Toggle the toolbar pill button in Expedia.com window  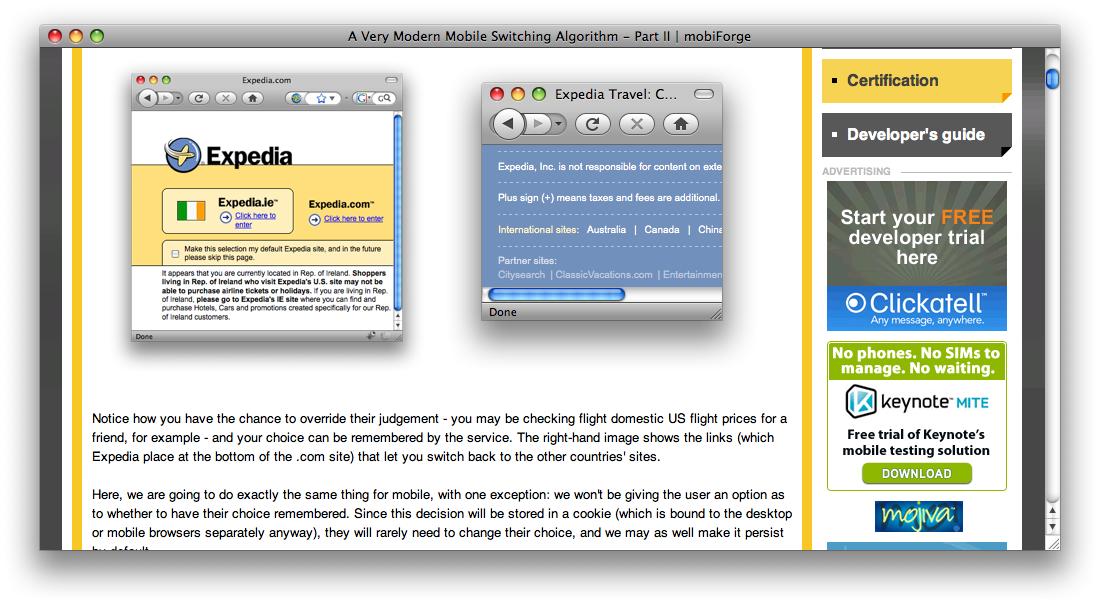391,80
